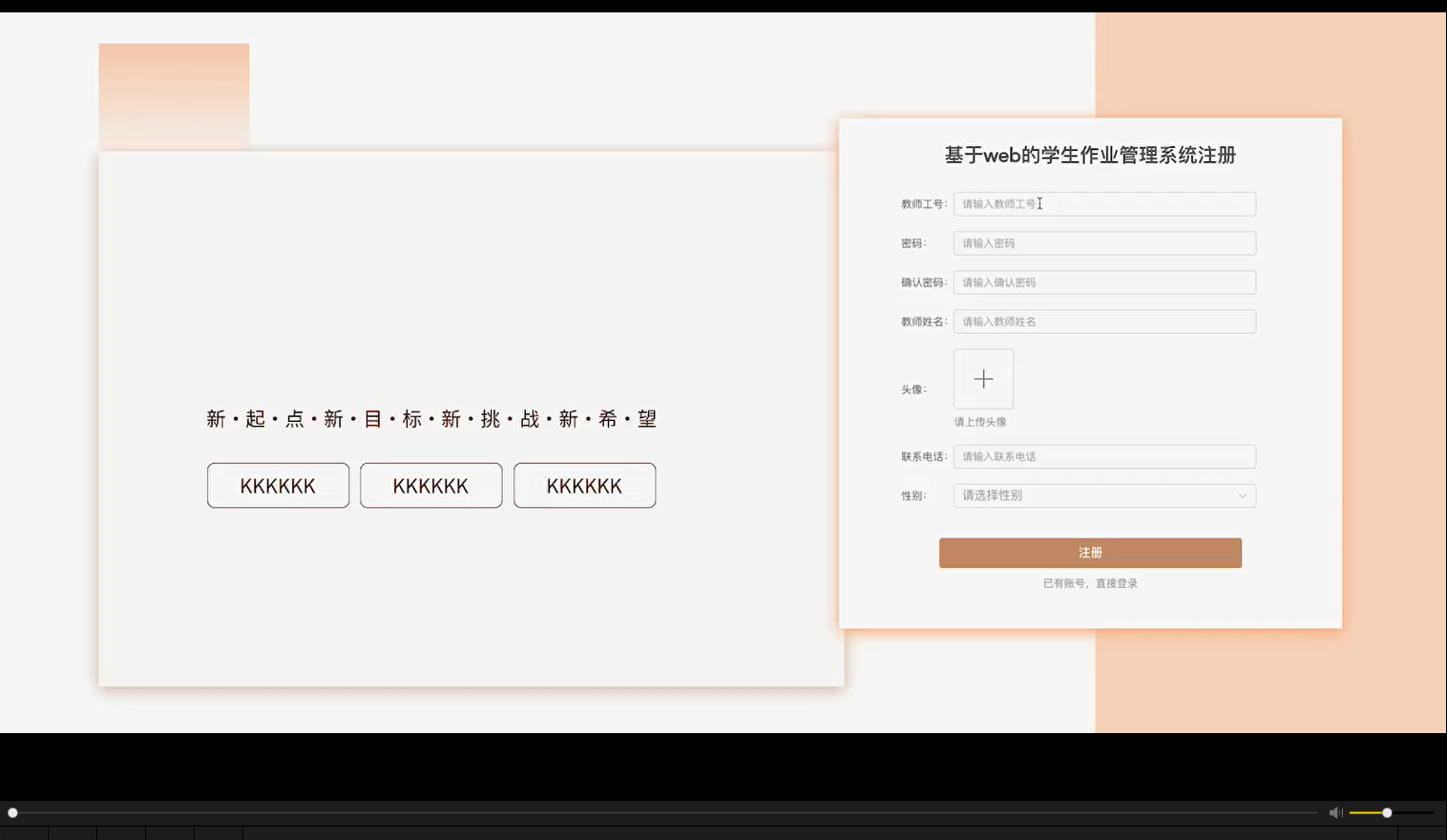Click the 请输入确认密码 confirm field

click(1104, 283)
